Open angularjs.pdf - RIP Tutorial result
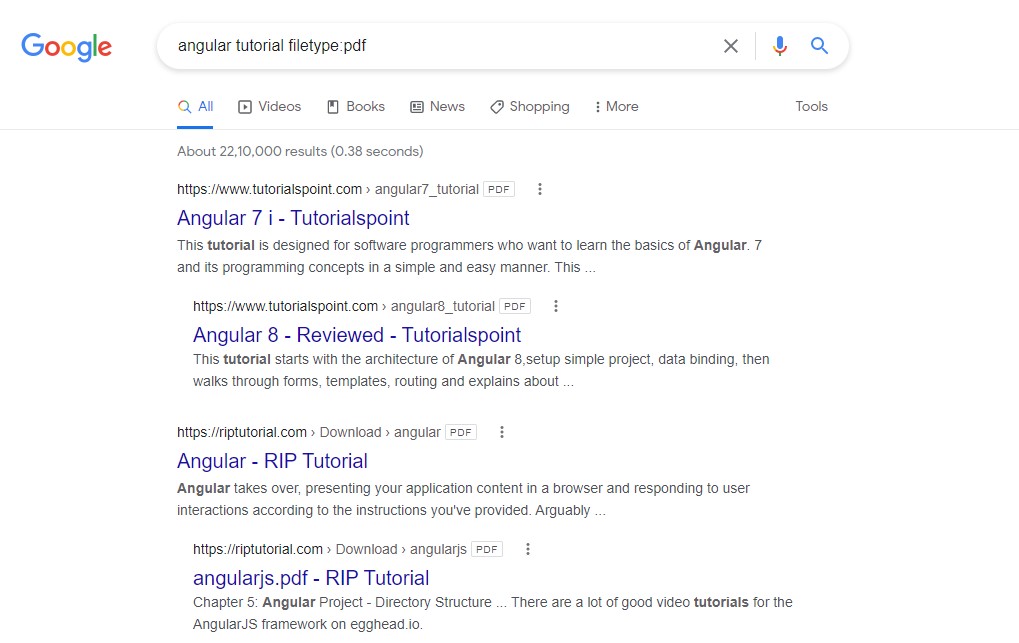The width and height of the screenshot is (1019, 643). [x=311, y=578]
